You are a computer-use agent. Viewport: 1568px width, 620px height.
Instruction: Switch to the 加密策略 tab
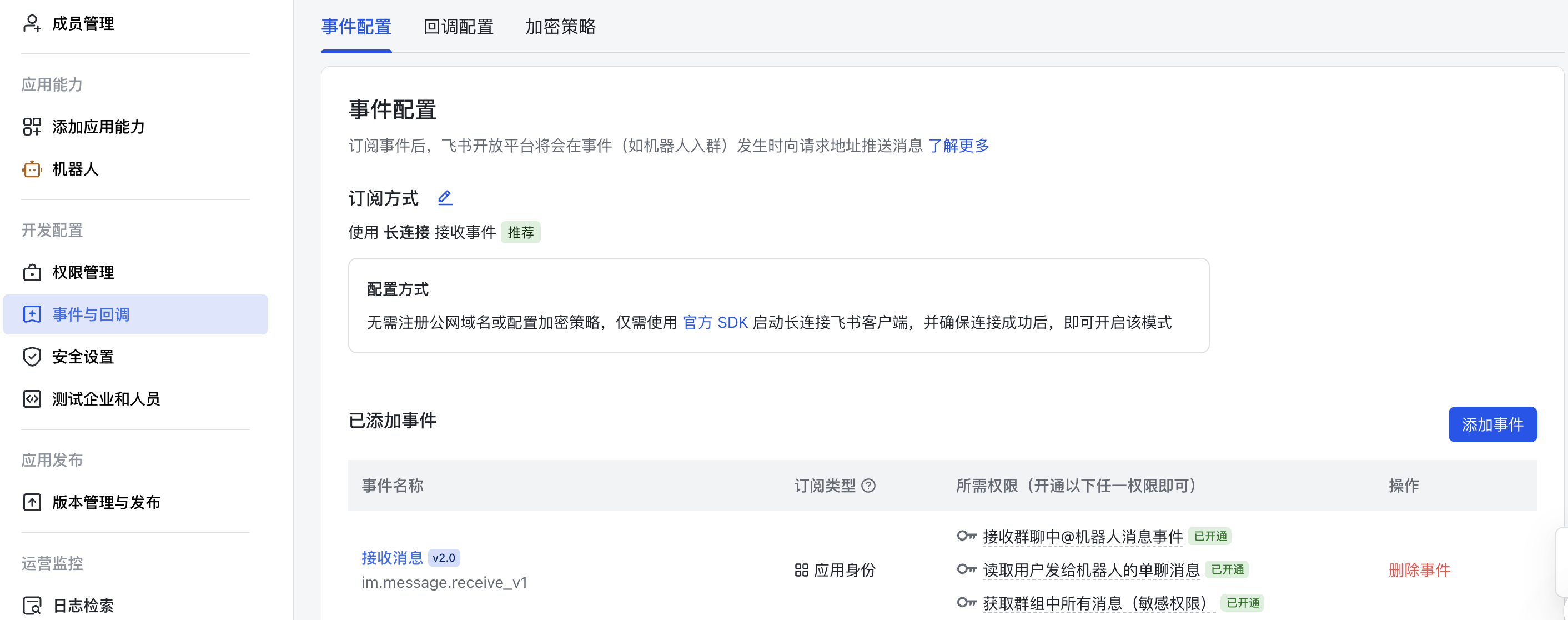(559, 27)
